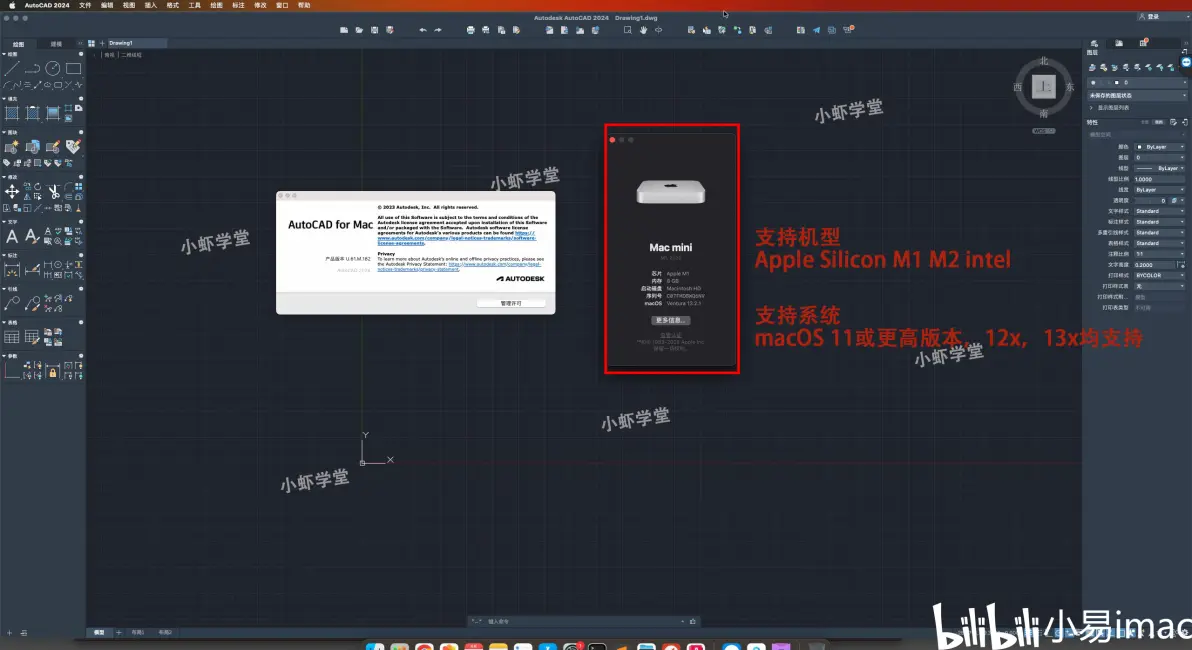Click the Trim scissors tool
This screenshot has height=650, width=1192.
coord(53,191)
